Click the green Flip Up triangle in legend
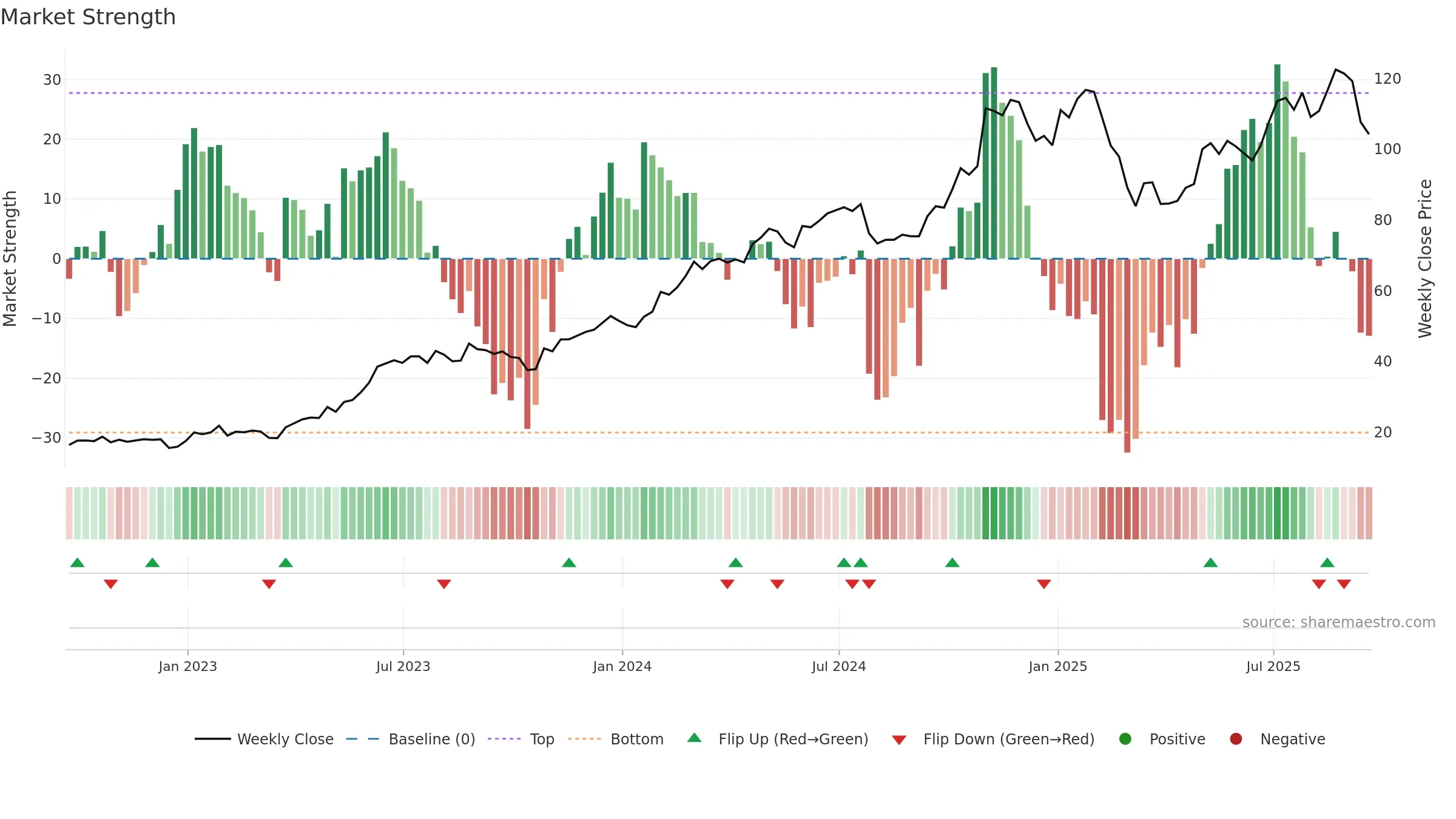 pos(695,738)
